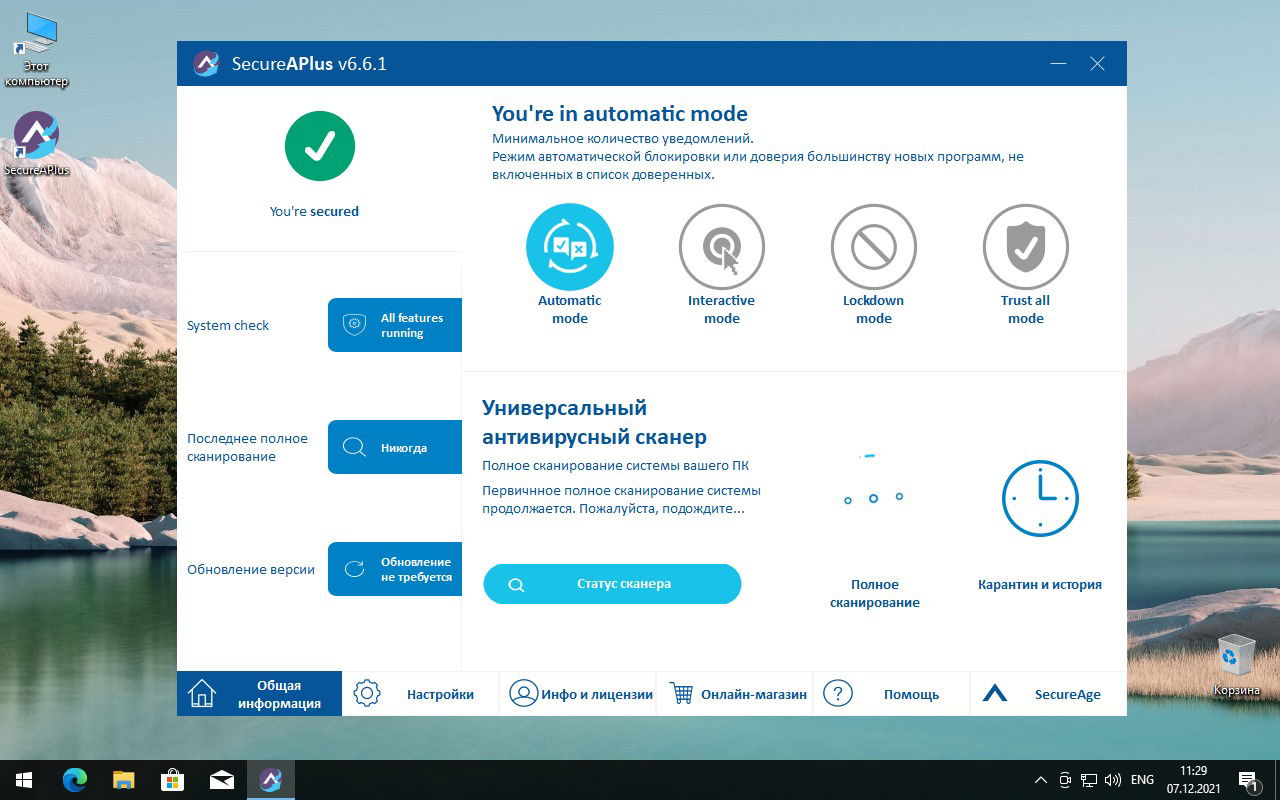The image size is (1280, 800).
Task: Click the green secured checkmark icon
Action: [x=320, y=146]
